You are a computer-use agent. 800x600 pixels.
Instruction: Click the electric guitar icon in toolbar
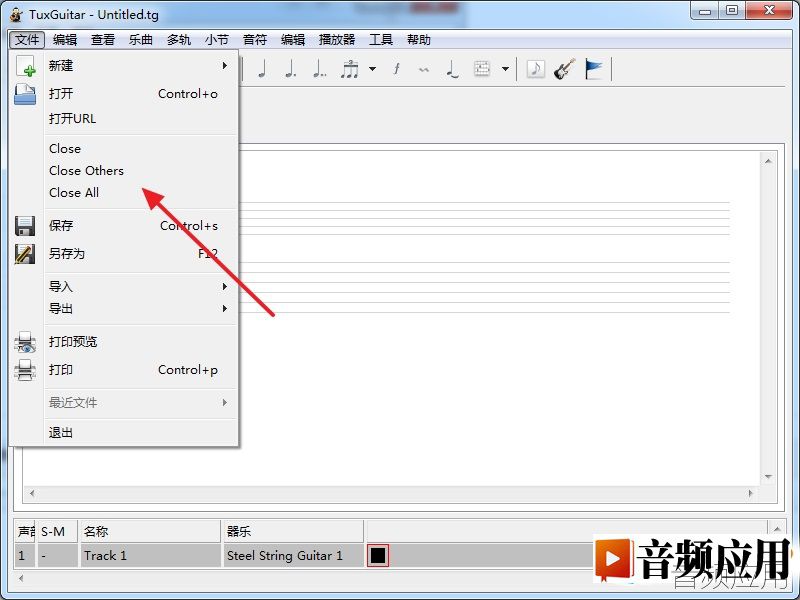(x=564, y=69)
